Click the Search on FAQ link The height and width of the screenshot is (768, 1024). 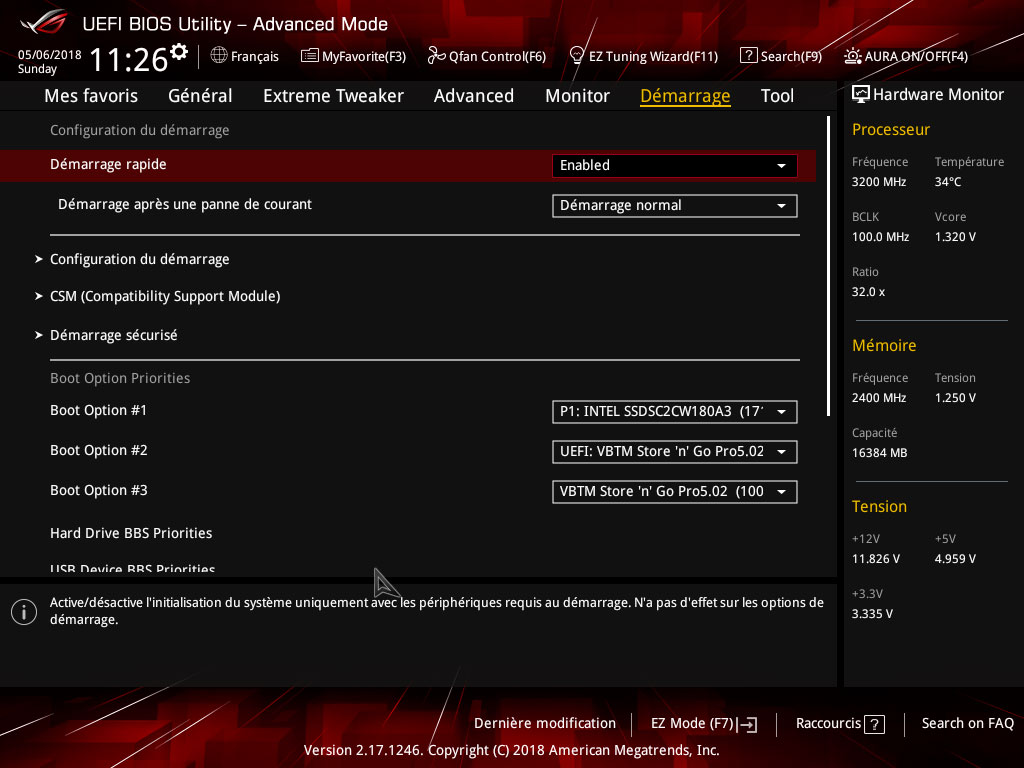click(x=967, y=724)
